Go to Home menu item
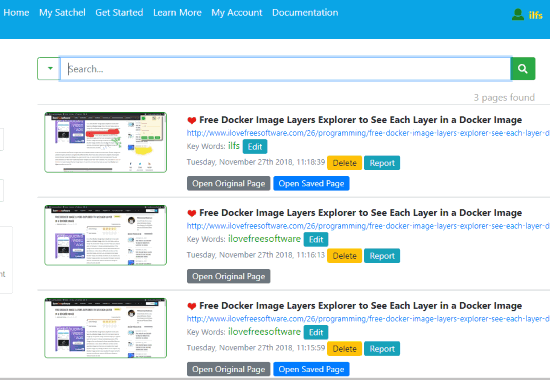This screenshot has height=380, width=550. click(x=16, y=13)
